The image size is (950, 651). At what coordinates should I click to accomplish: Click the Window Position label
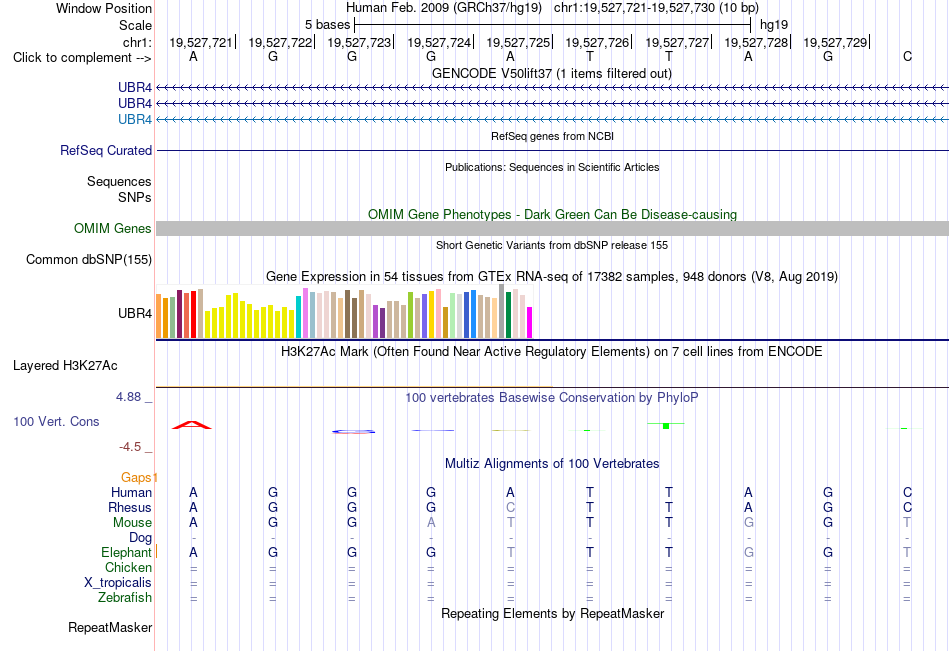(104, 8)
